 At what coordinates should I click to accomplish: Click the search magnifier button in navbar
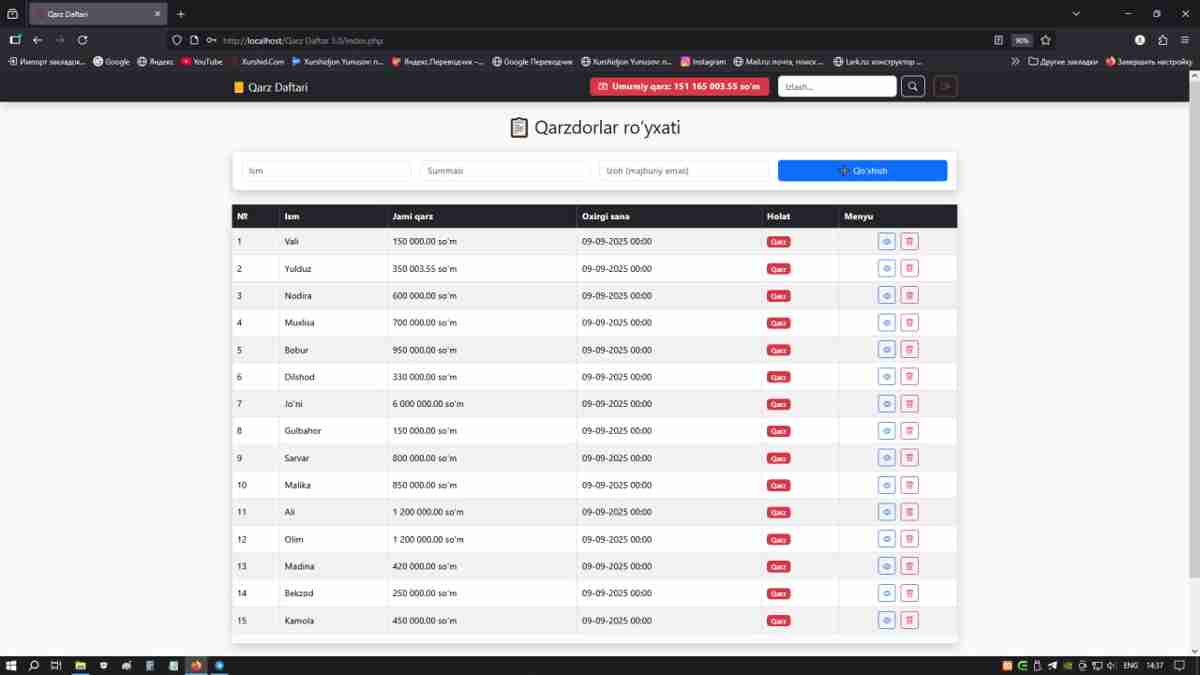(912, 87)
